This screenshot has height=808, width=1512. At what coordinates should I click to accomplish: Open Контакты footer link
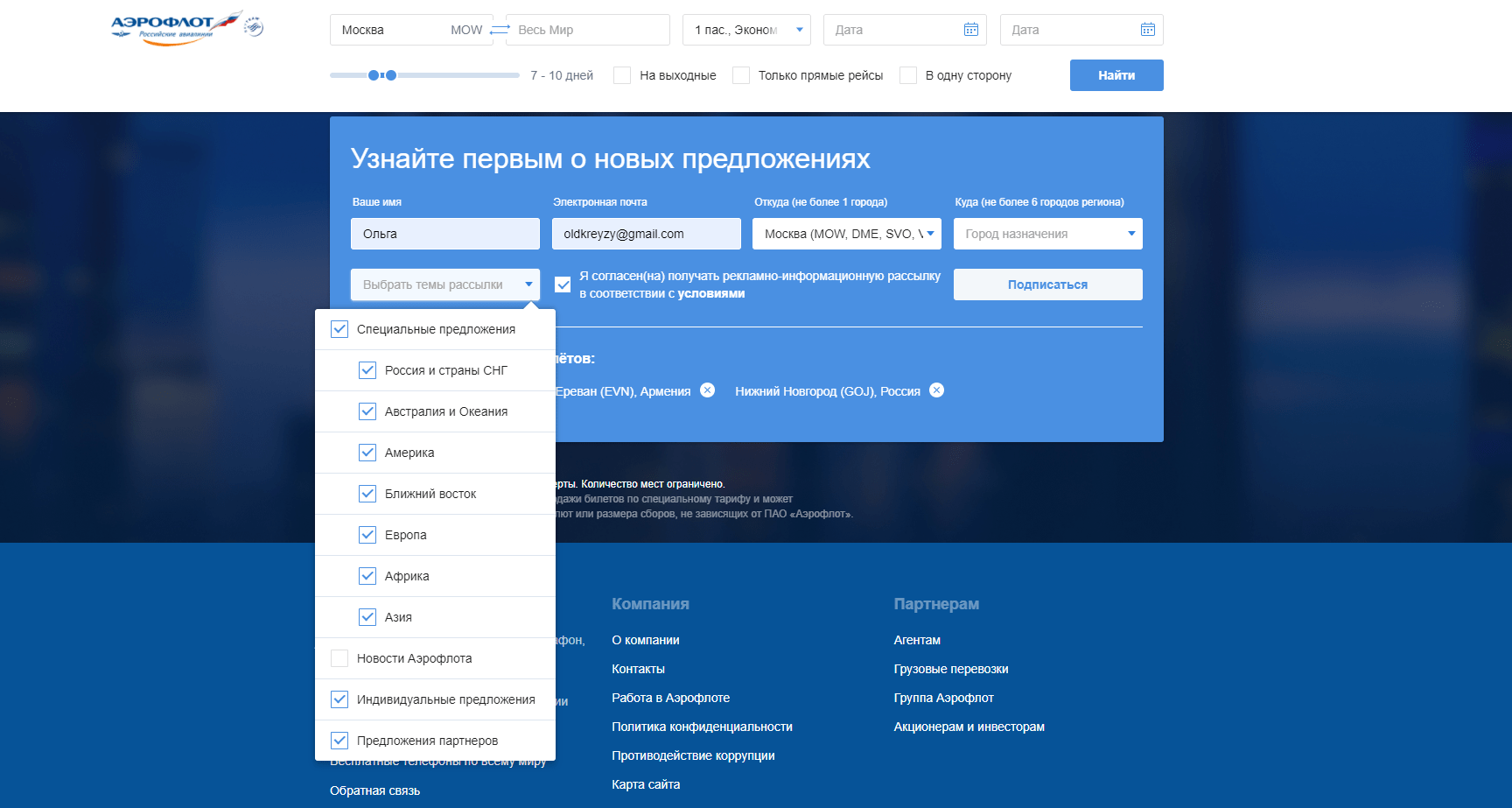coord(639,669)
